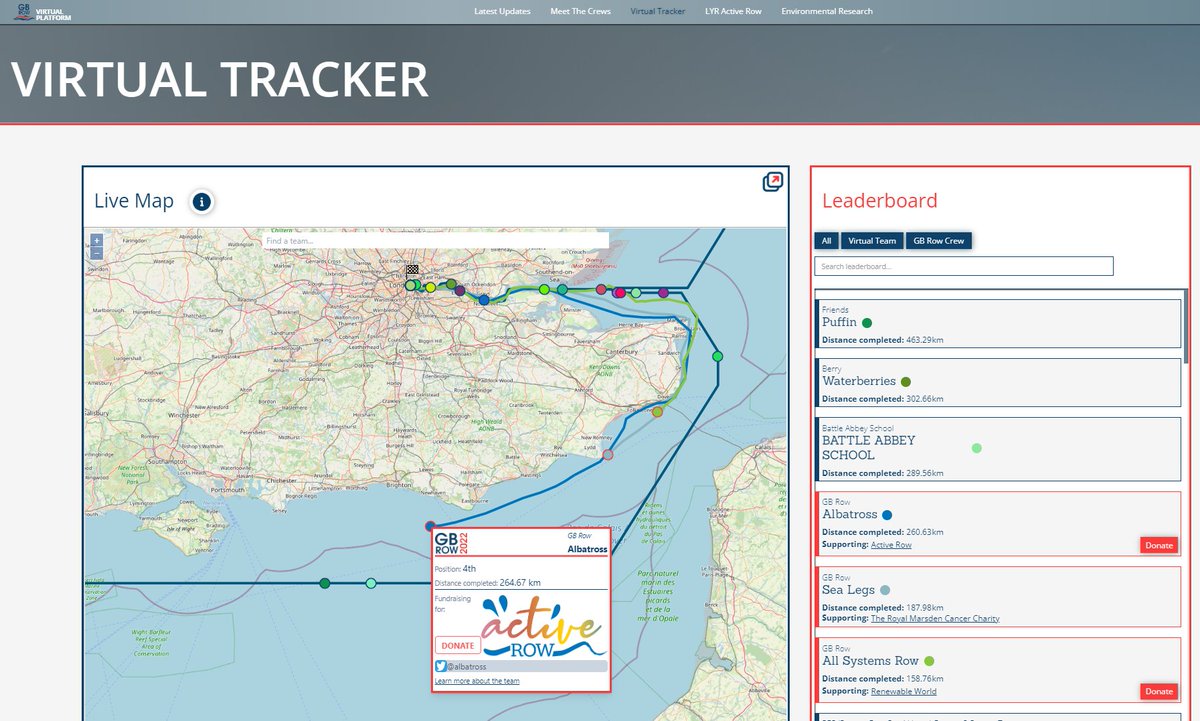Select the BATTLE ABBEY SCHOOL leaderboard entry

(999, 450)
